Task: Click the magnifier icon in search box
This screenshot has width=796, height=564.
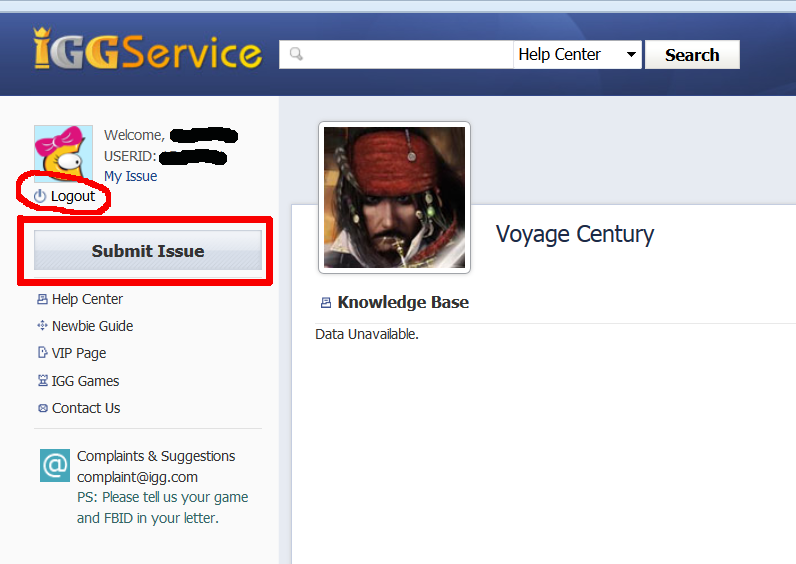Action: tap(296, 54)
